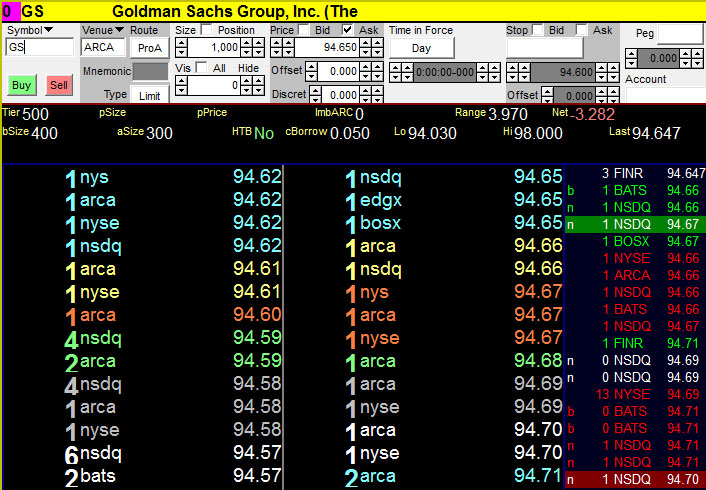Image resolution: width=706 pixels, height=490 pixels.
Task: Select the nsdq ask row at 94.65
Action: click(424, 177)
